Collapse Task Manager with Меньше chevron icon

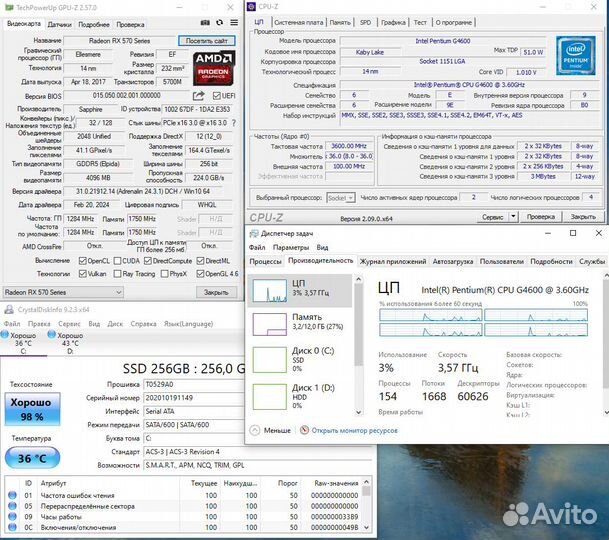[x=255, y=430]
